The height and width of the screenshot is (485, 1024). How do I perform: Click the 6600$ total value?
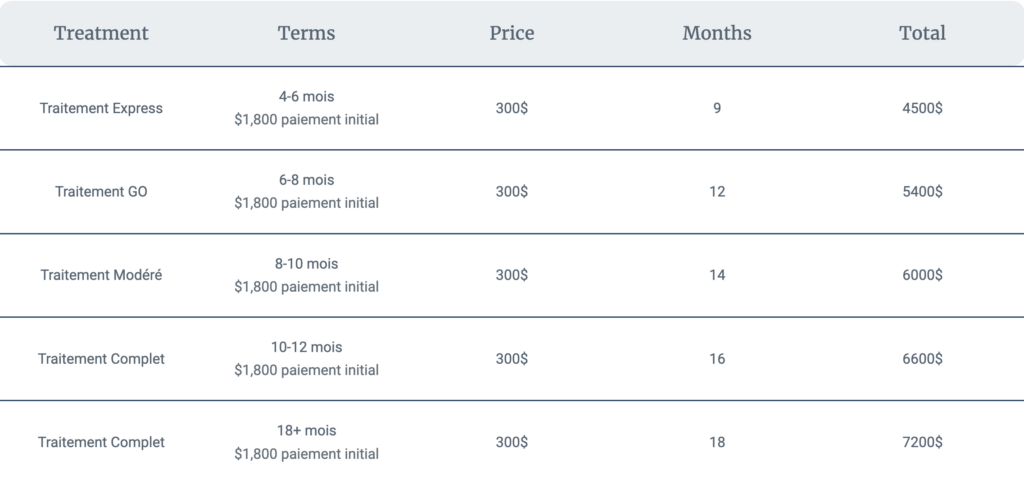pos(922,359)
